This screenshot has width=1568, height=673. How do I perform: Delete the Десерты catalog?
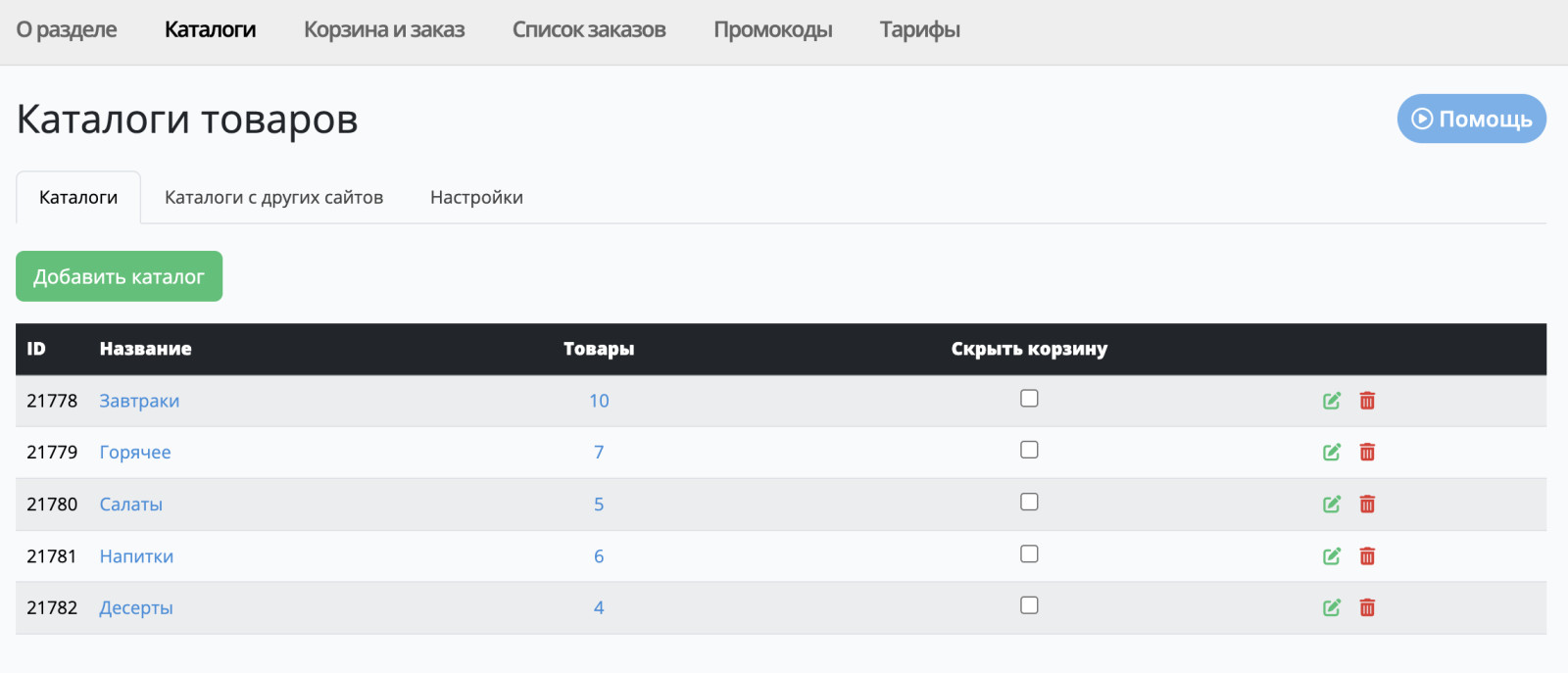1367,607
